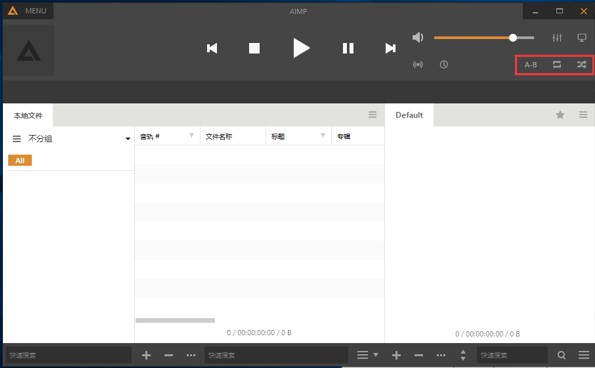Click the horizontal scrollbar in the library table
595x368 pixels.
click(x=175, y=321)
